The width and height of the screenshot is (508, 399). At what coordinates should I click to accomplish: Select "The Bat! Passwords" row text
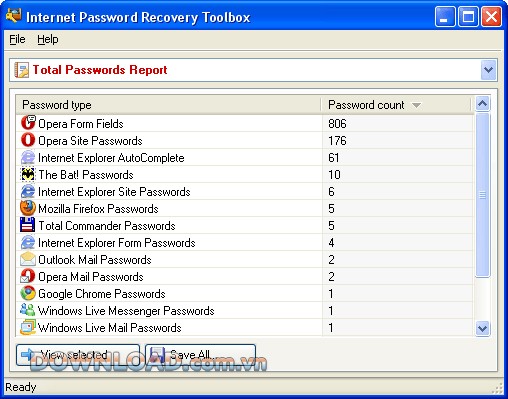(x=86, y=175)
